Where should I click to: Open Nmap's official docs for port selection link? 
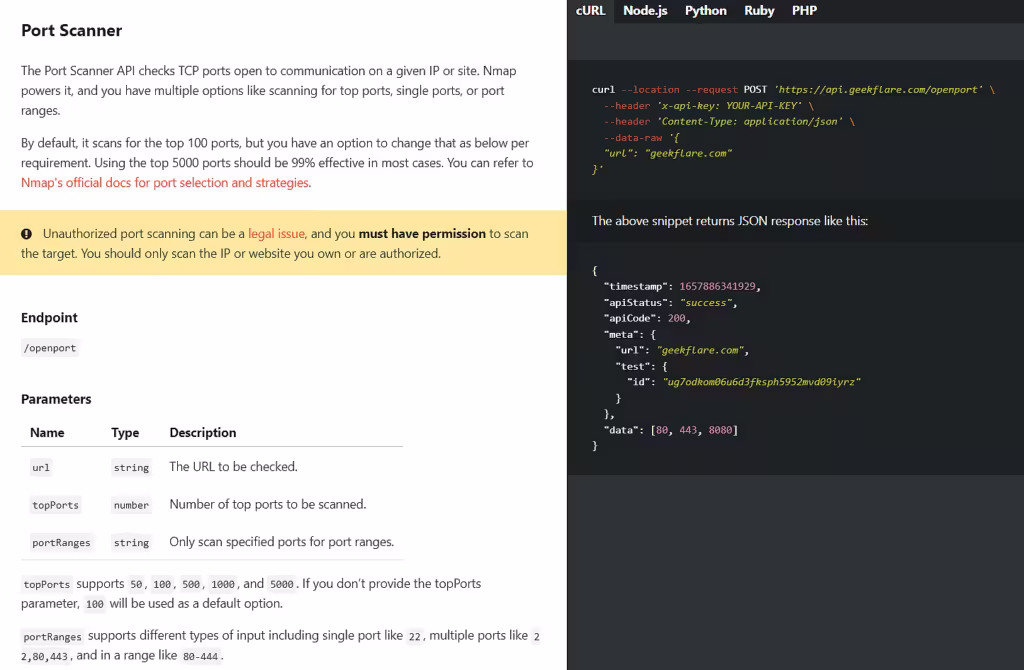tap(166, 183)
